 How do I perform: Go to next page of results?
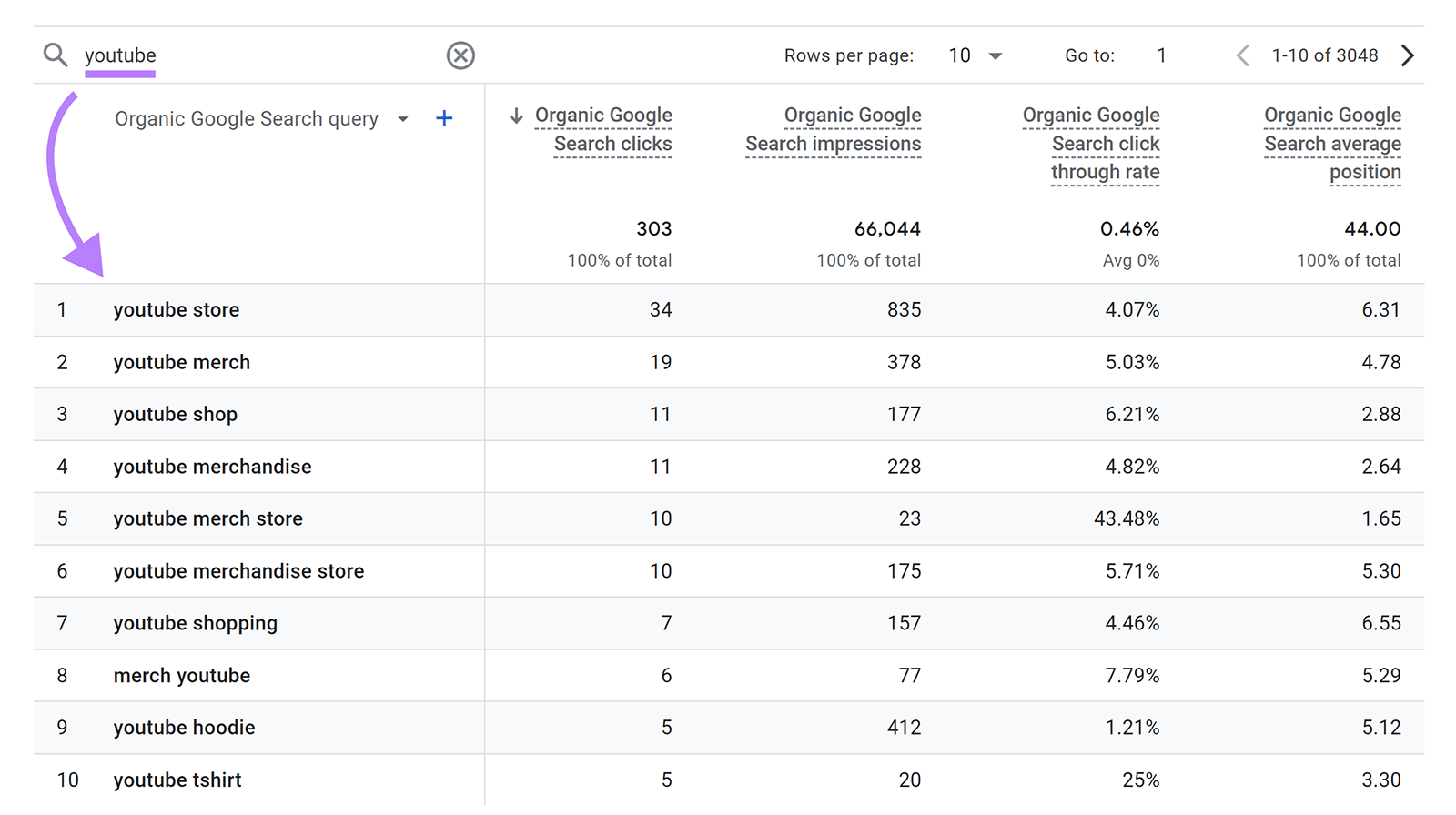[1408, 55]
